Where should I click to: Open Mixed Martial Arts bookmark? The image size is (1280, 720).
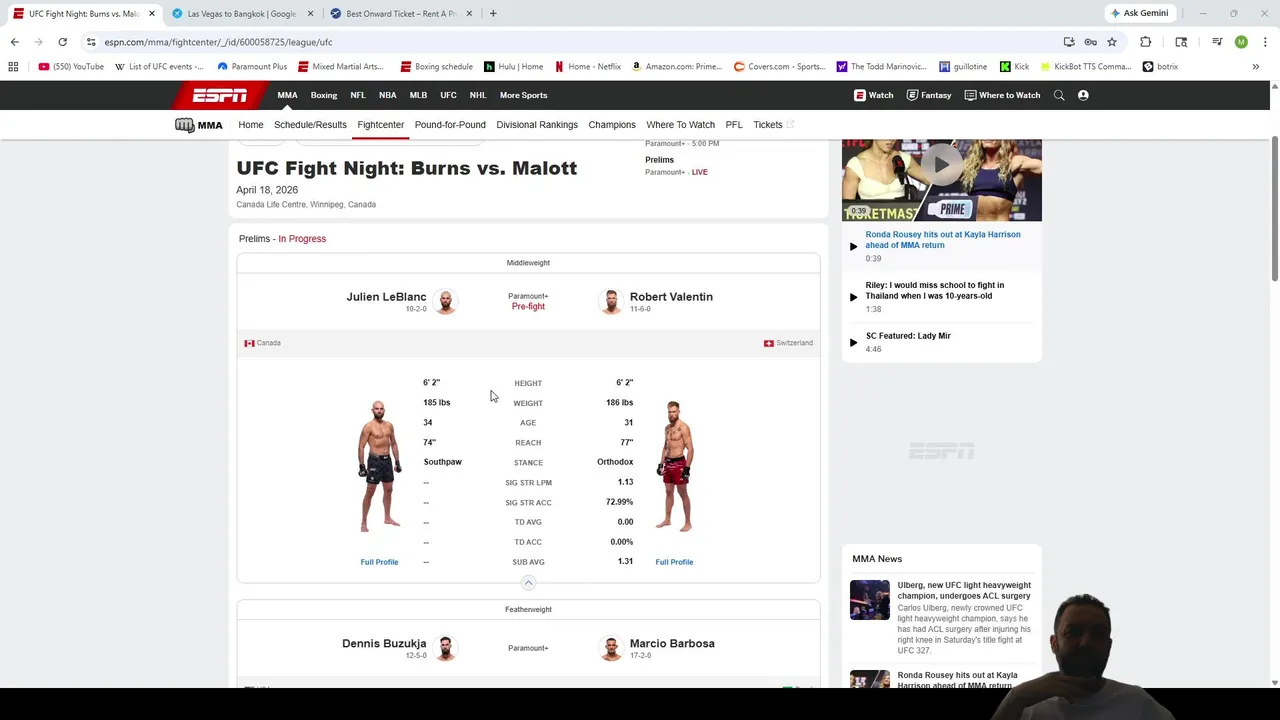[x=341, y=67]
